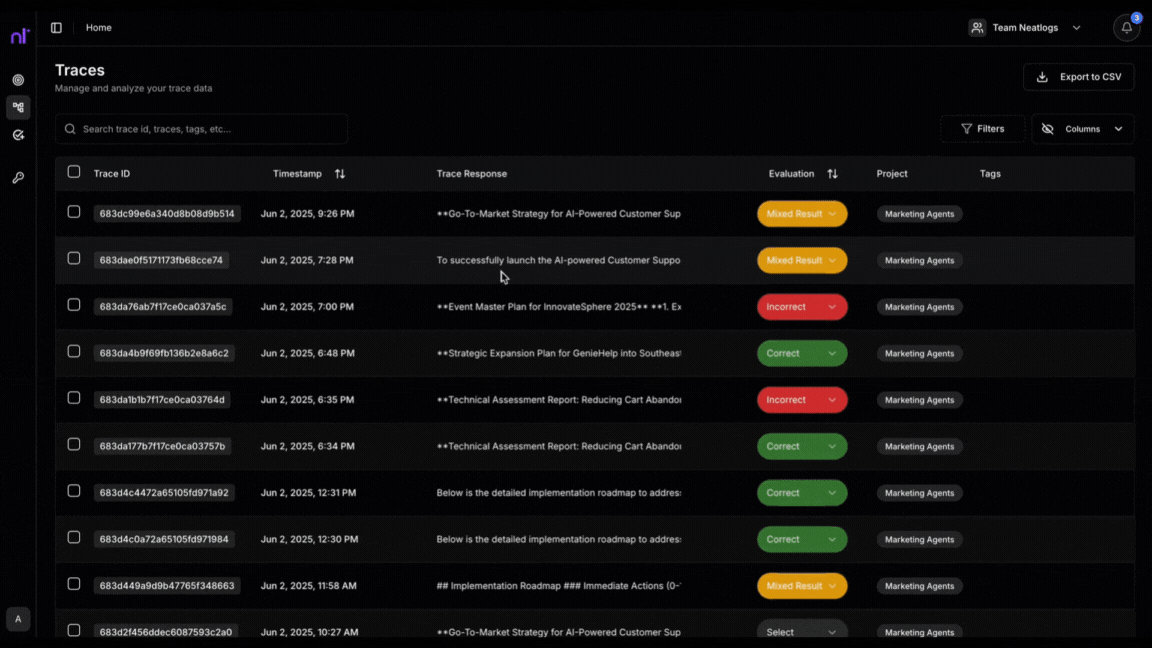Open the target/sessions icon in sidebar
Screen dimensions: 1152x648
[x=18, y=78]
